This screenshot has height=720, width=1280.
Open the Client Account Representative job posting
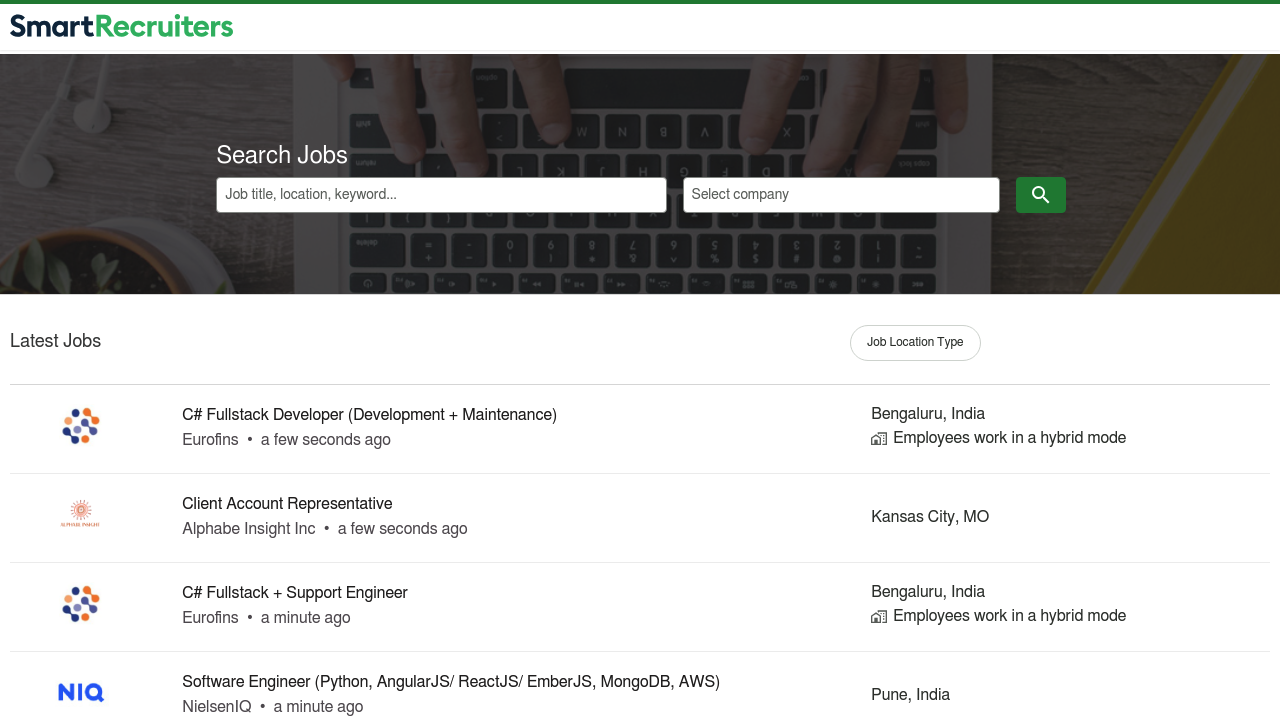click(287, 503)
